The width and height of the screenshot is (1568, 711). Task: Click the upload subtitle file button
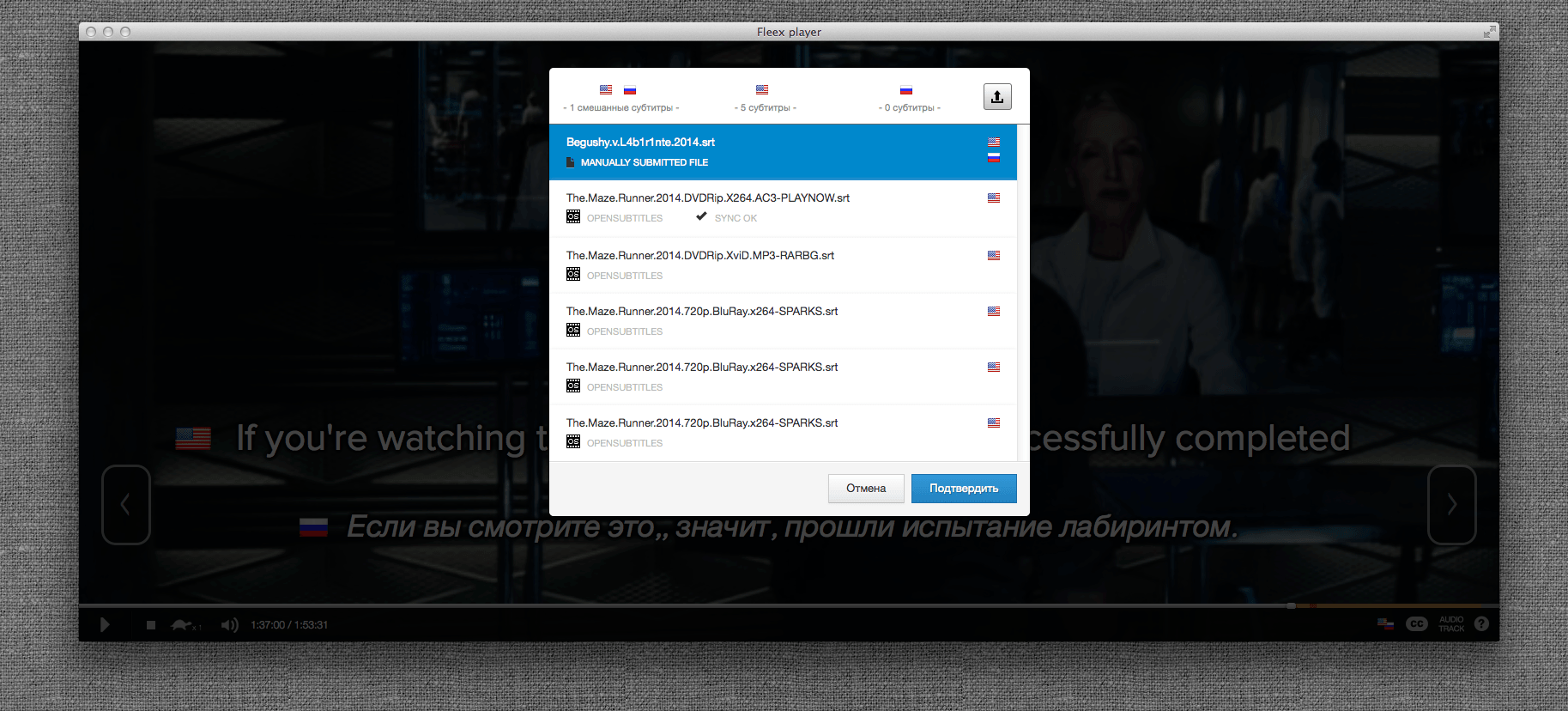[997, 96]
